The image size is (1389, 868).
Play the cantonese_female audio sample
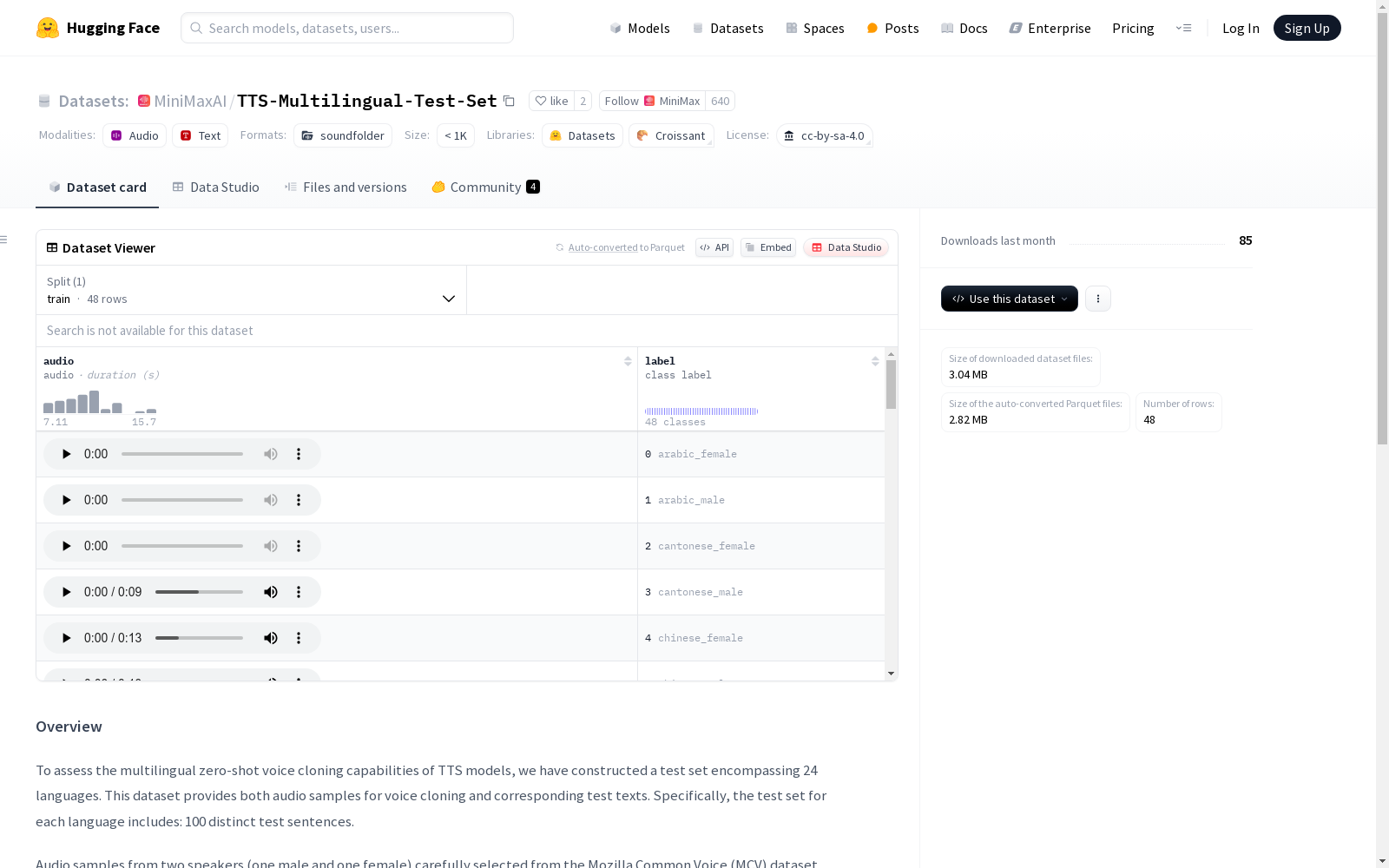point(66,546)
